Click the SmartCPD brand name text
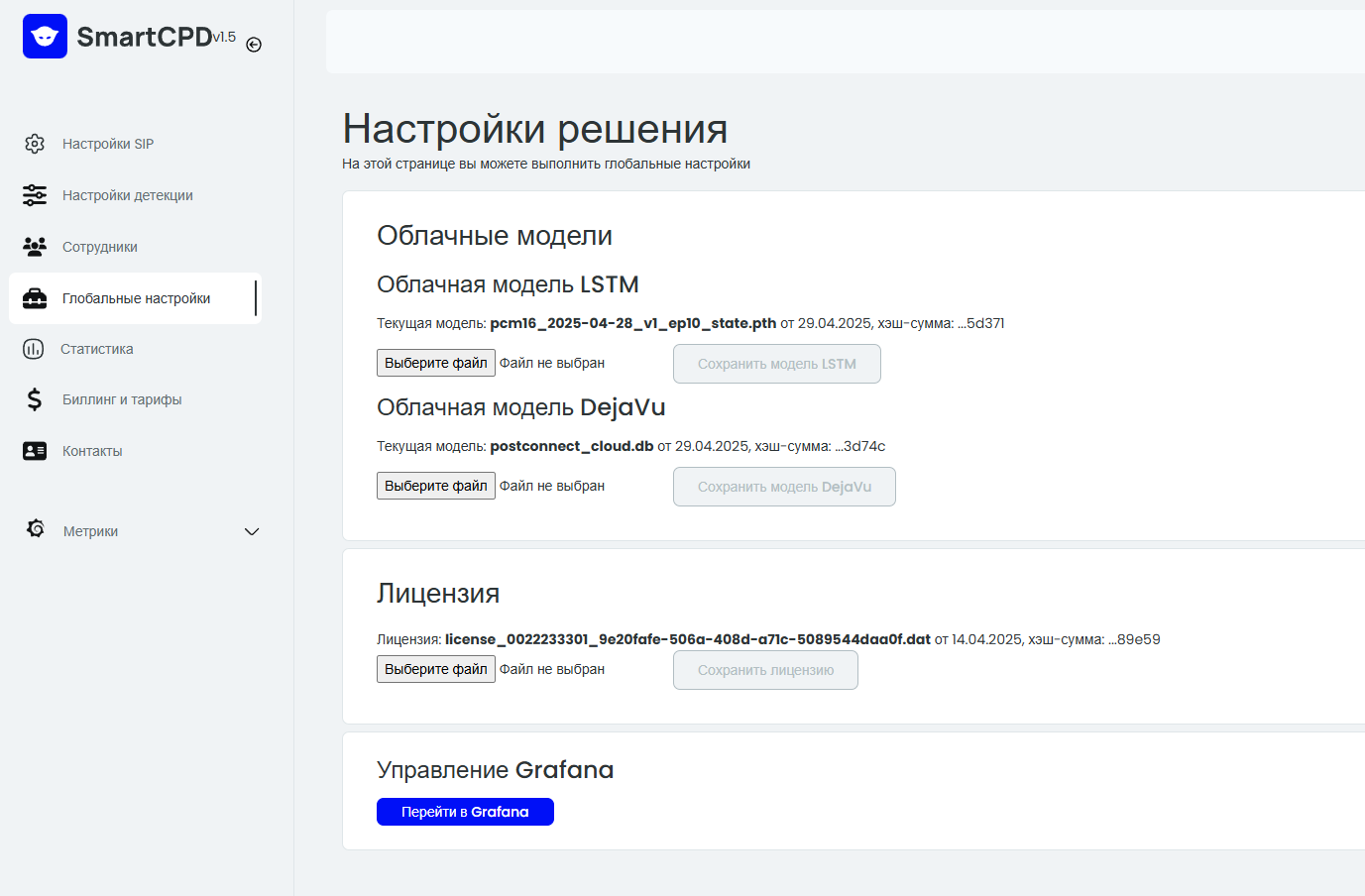 click(x=145, y=37)
